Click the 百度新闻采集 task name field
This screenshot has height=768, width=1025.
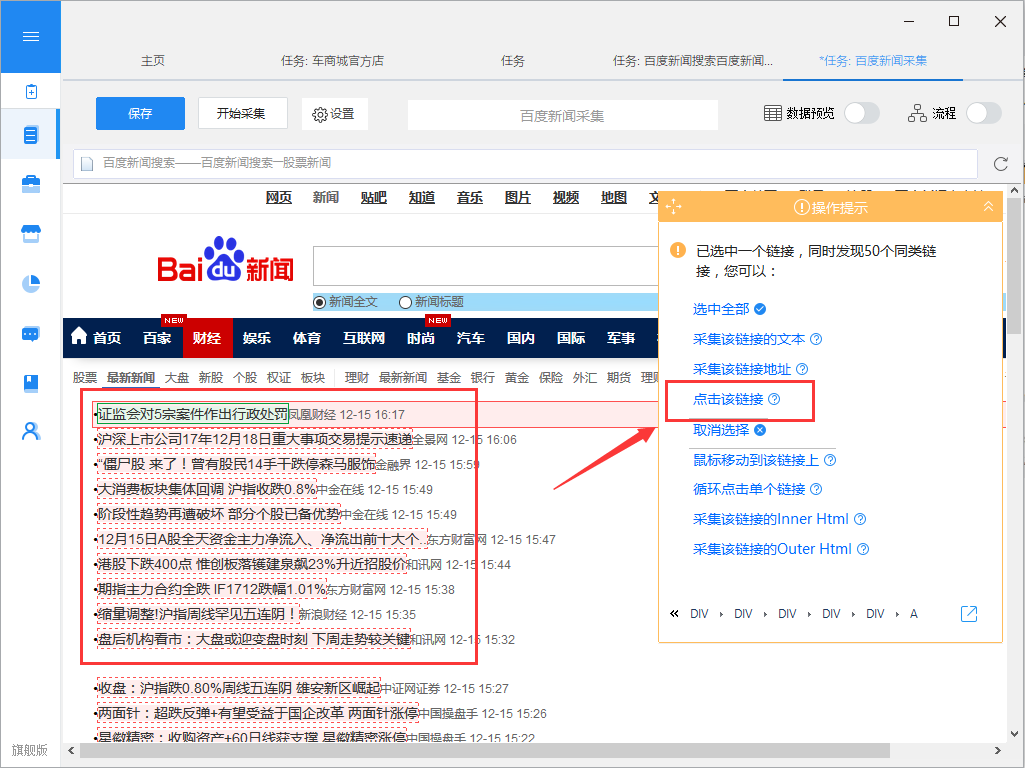click(x=562, y=115)
